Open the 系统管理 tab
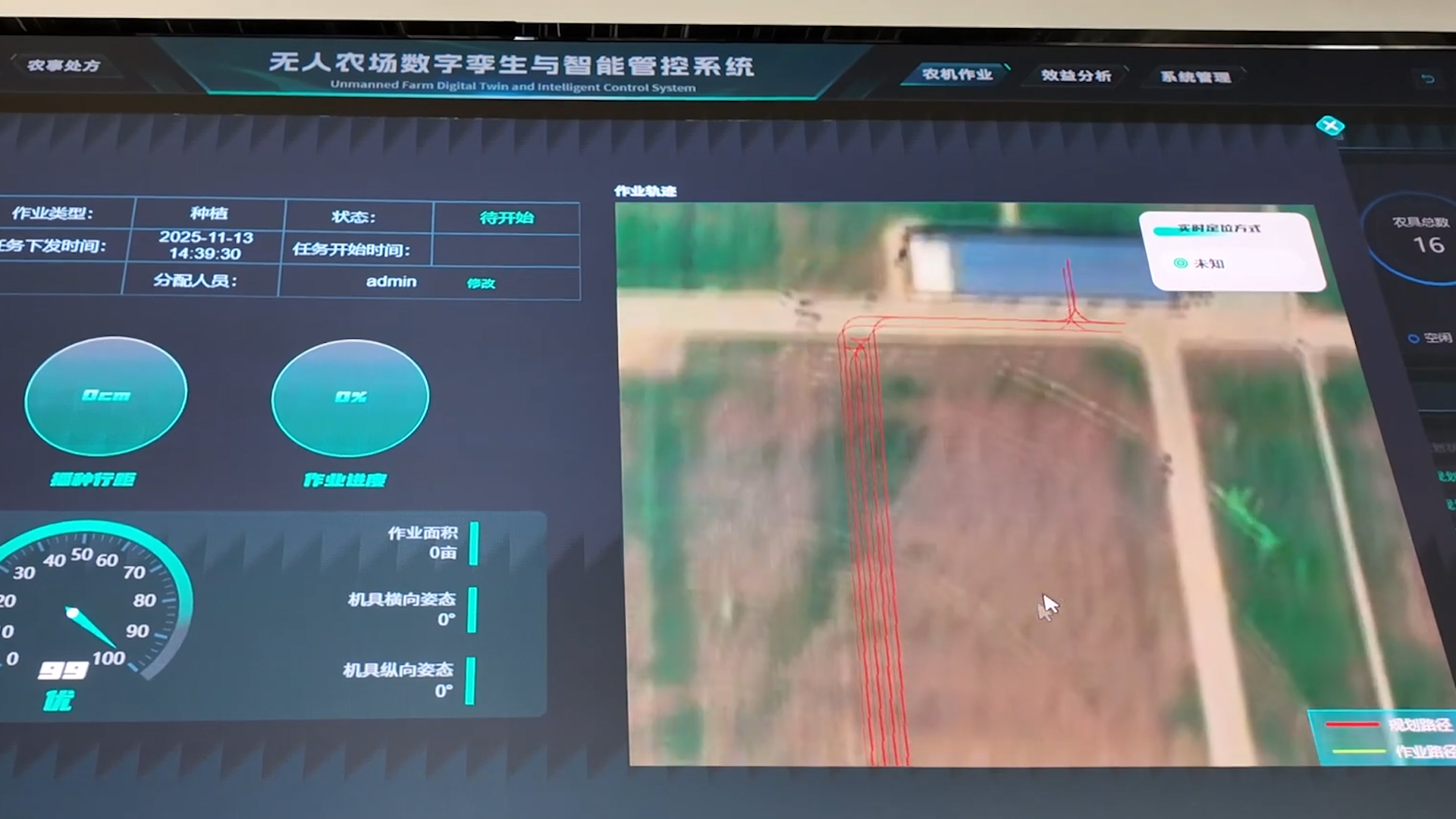 1195,77
